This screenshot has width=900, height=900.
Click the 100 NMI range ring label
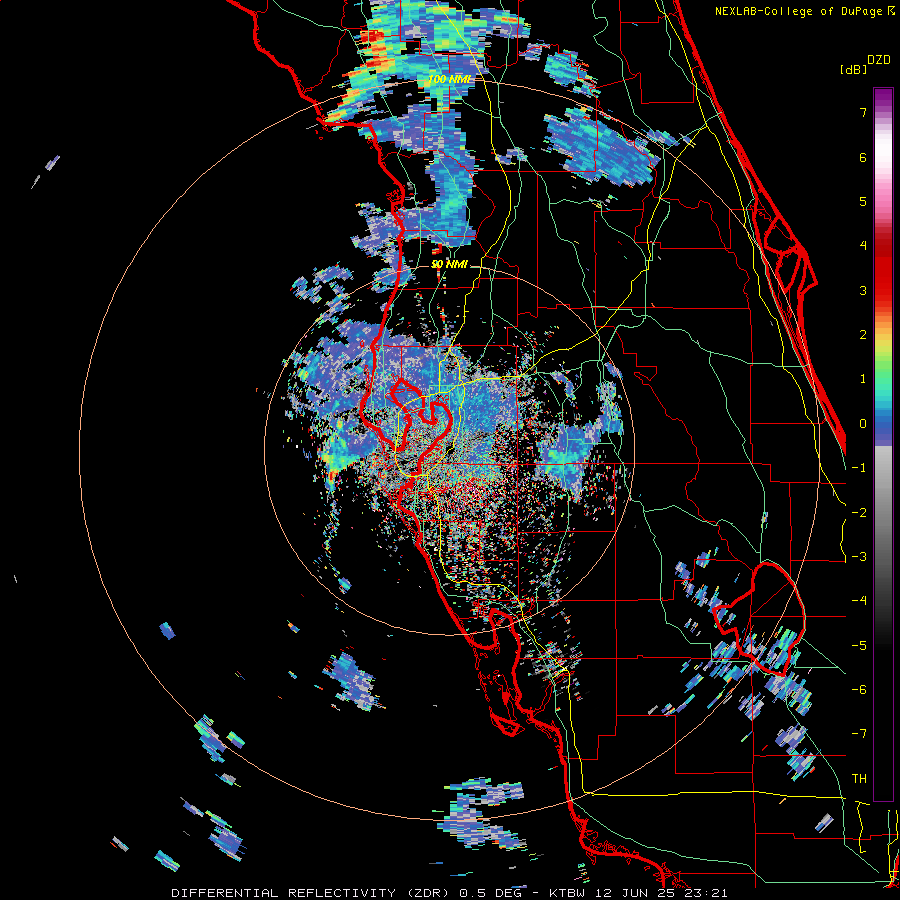(x=451, y=79)
